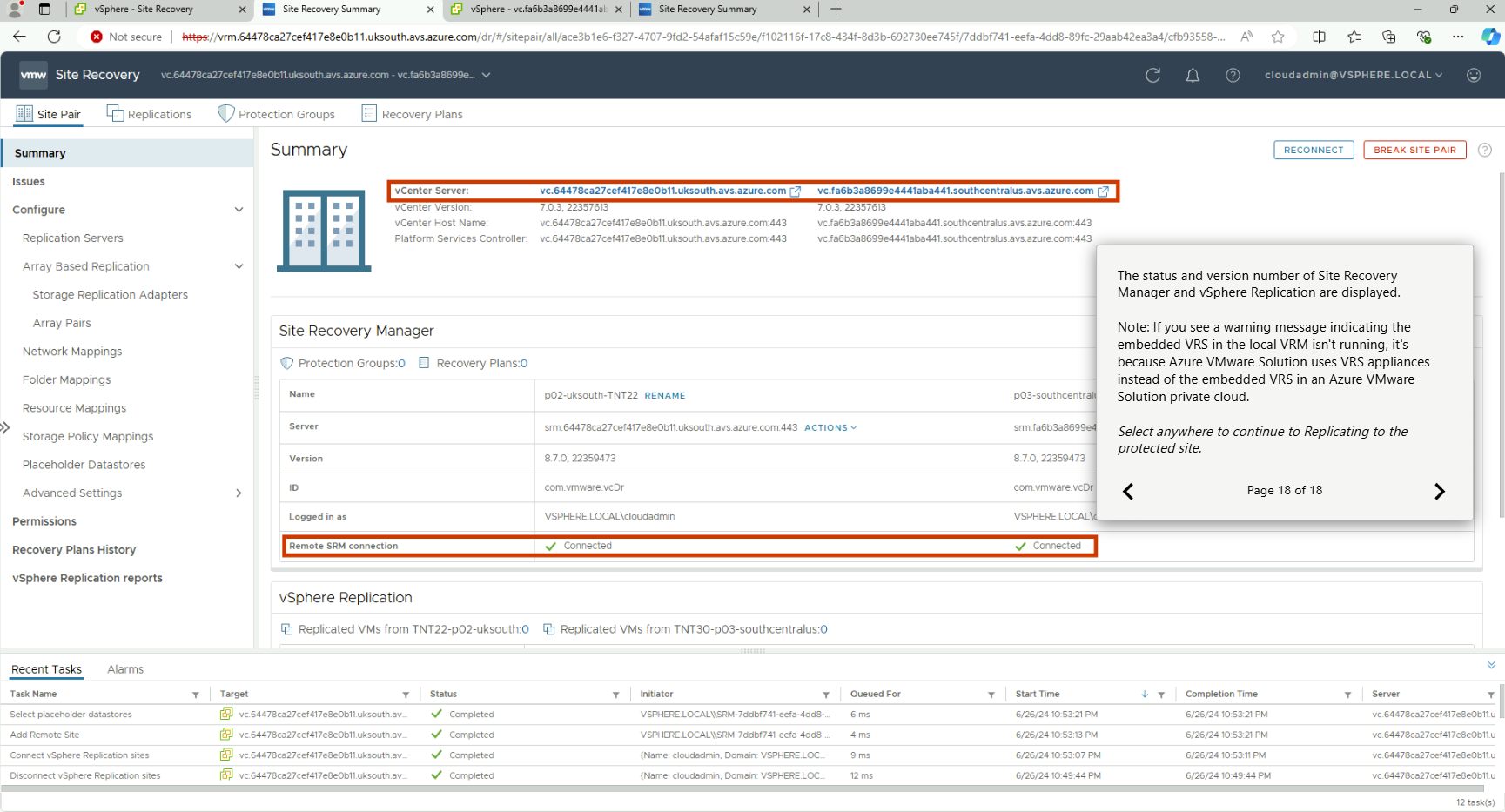The height and width of the screenshot is (812, 1505).
Task: Open browser collections icon
Action: pyautogui.click(x=1388, y=37)
